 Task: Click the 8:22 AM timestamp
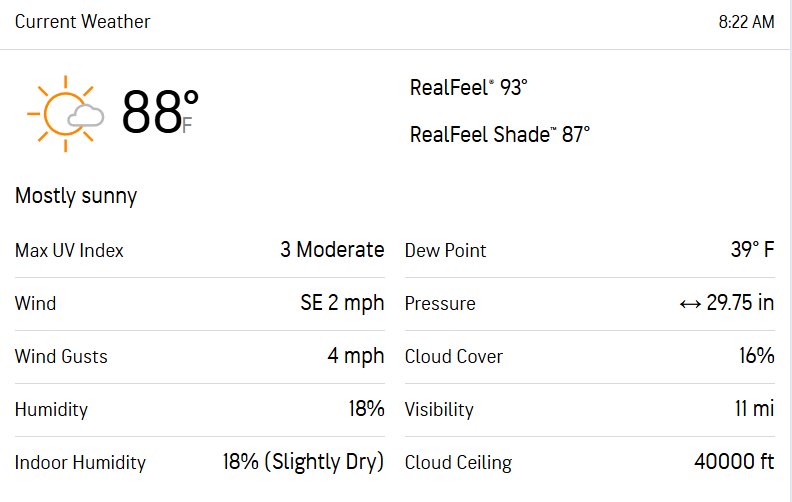pyautogui.click(x=746, y=22)
